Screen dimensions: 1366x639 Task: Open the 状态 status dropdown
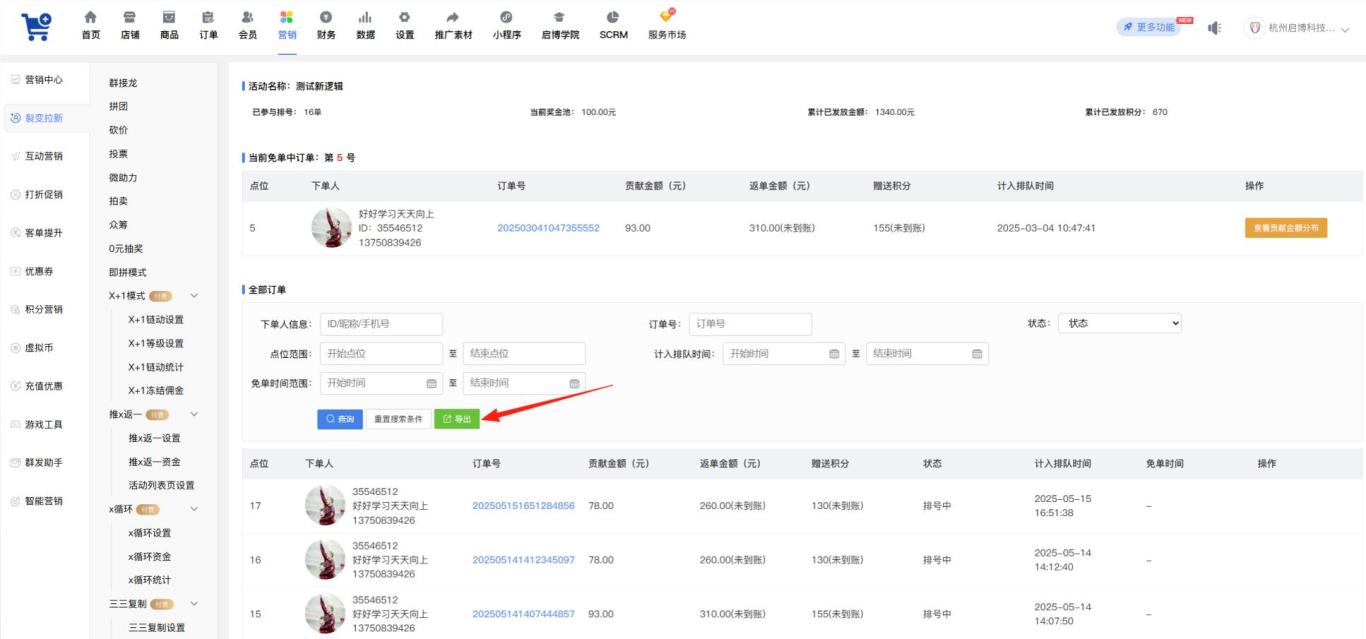point(1120,323)
